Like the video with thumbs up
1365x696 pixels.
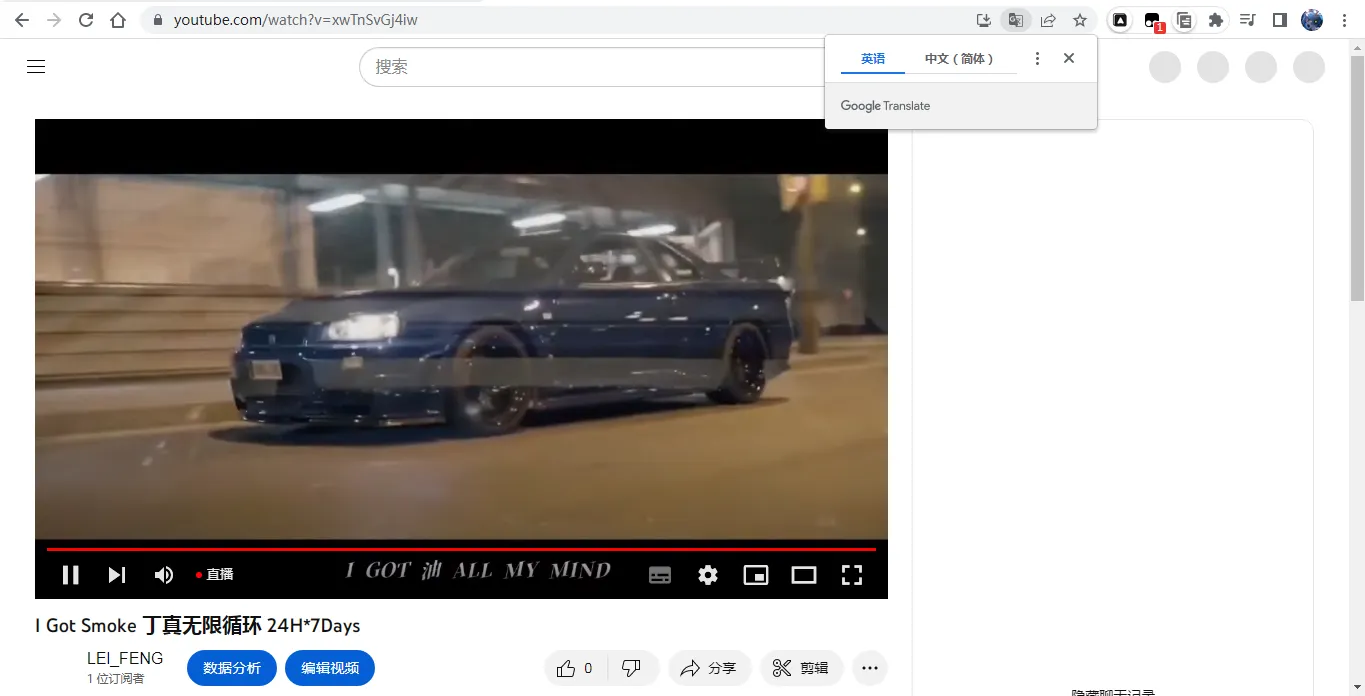point(574,668)
